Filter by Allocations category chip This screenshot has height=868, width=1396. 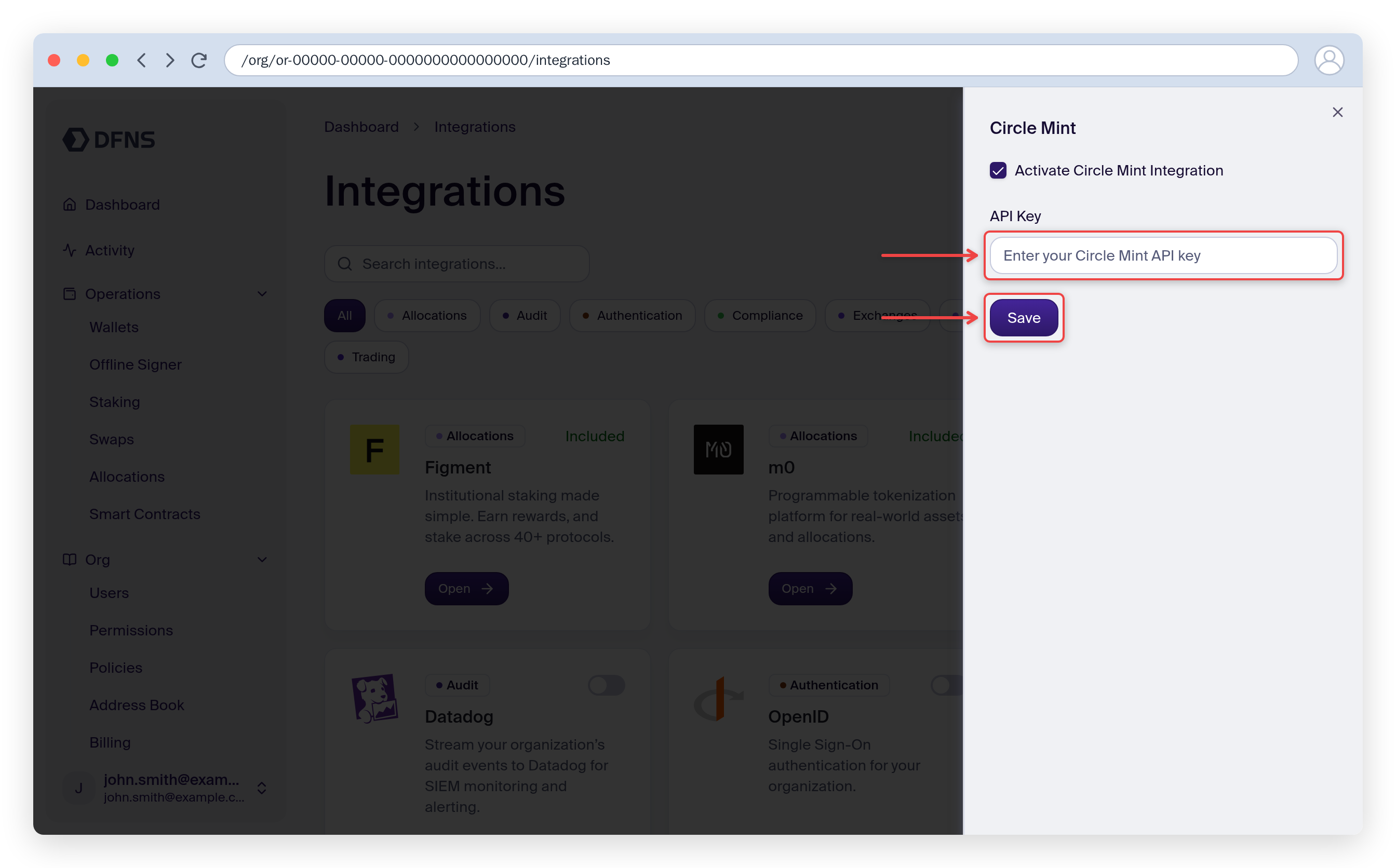pos(427,316)
